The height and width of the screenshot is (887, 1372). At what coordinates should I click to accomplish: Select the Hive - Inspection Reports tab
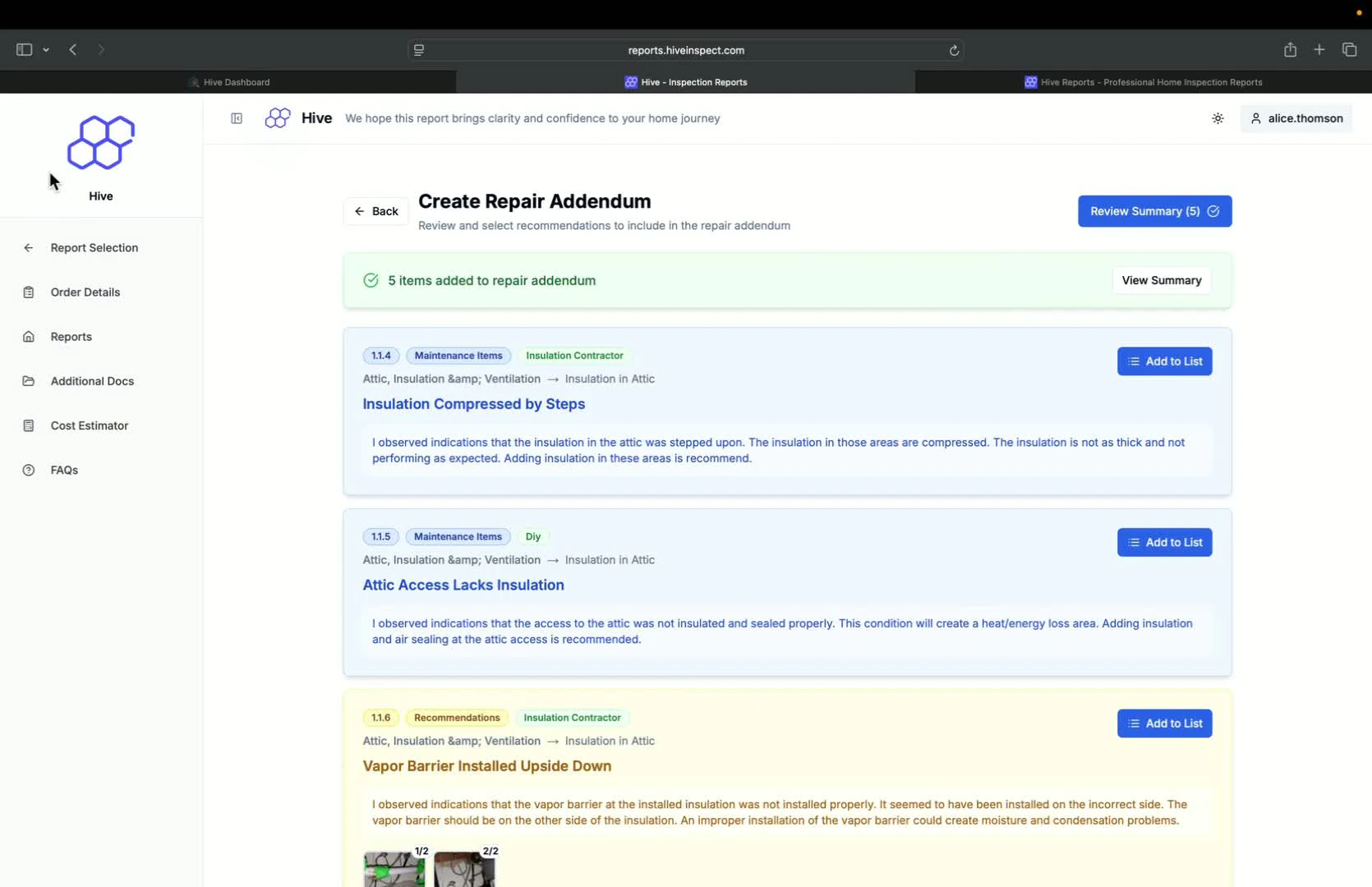686,82
